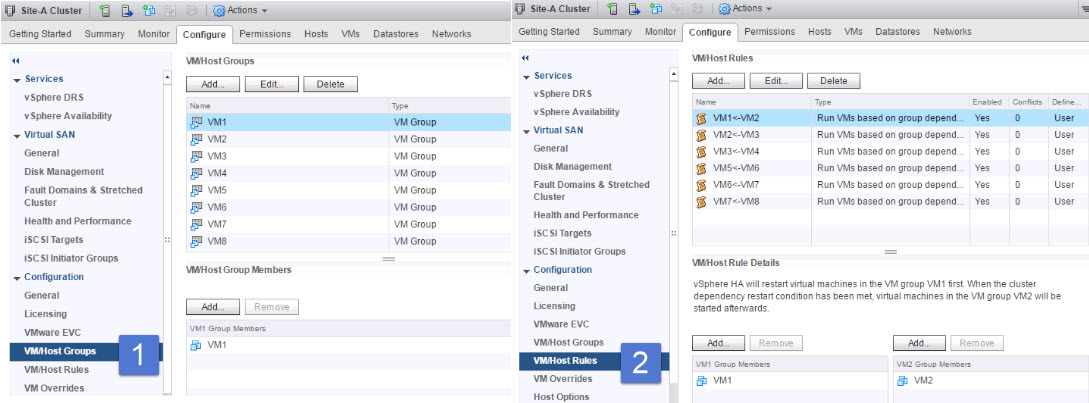
Task: Collapse left window navigation pane with double-arrow icon
Action: [16, 61]
